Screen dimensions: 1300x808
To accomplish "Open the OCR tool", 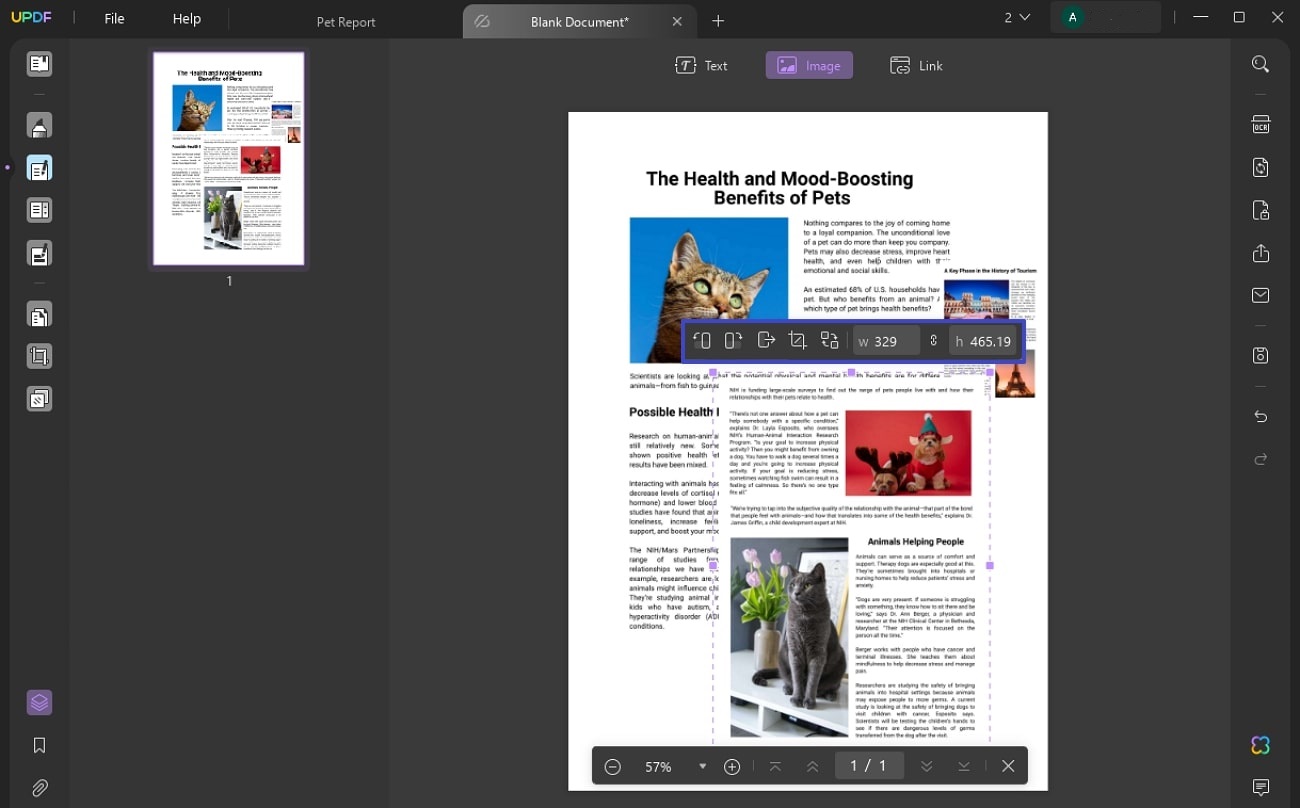I will click(1260, 124).
